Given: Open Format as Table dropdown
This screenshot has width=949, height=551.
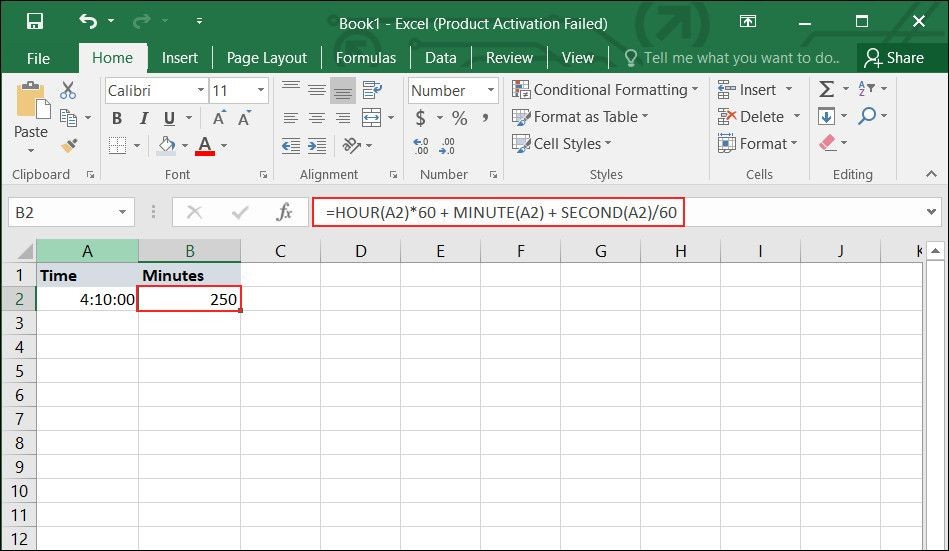Looking at the screenshot, I should (580, 116).
